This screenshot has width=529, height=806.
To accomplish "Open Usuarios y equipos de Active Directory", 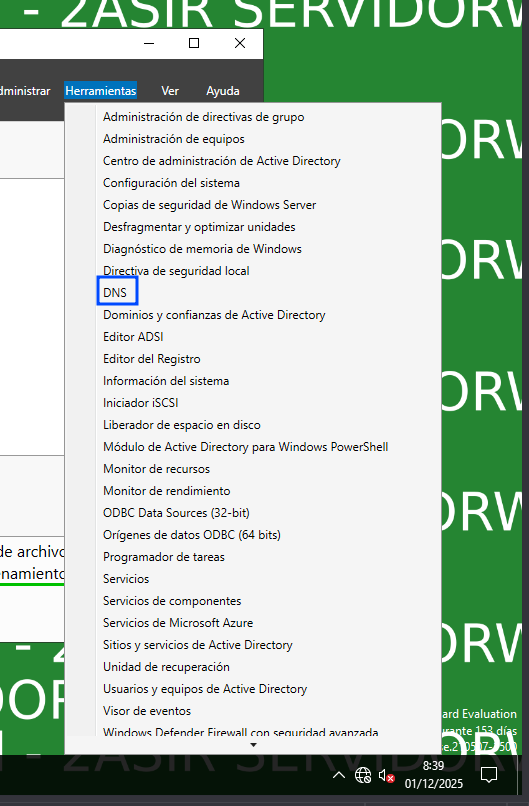I will point(205,689).
